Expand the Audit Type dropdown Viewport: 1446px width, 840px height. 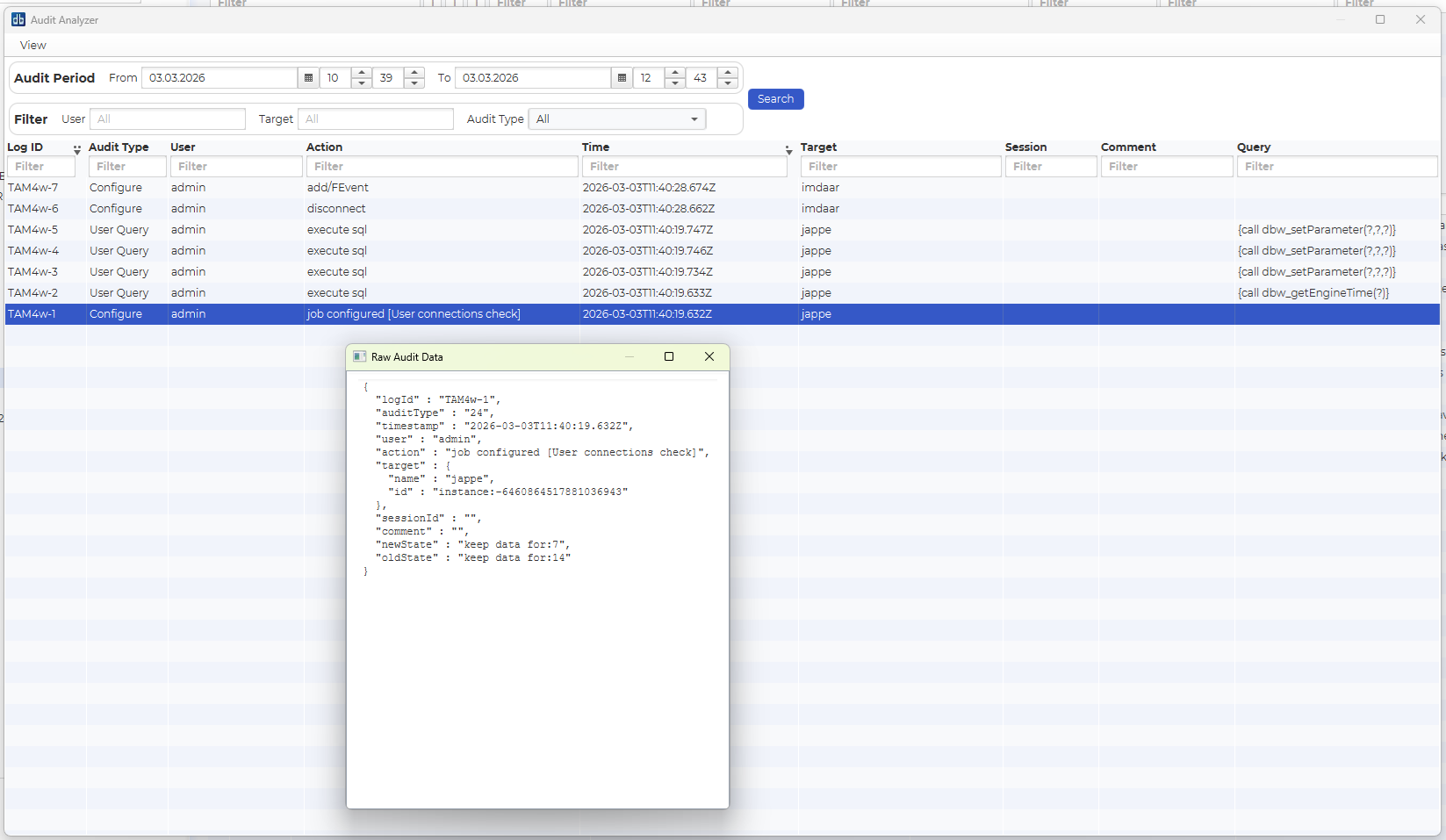pyautogui.click(x=694, y=119)
